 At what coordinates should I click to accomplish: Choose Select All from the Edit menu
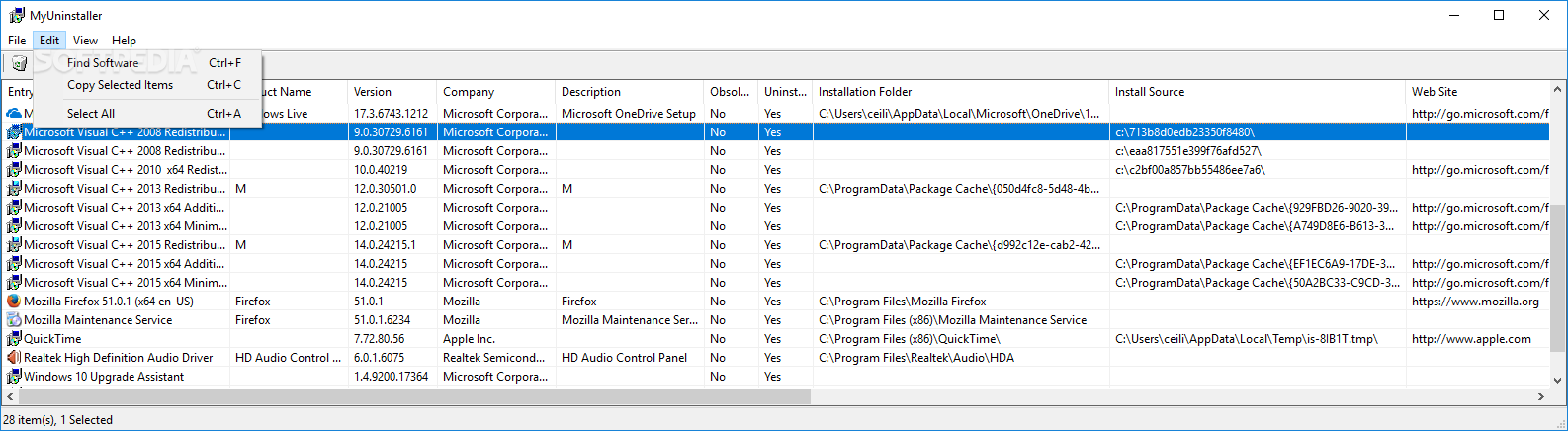point(147,114)
